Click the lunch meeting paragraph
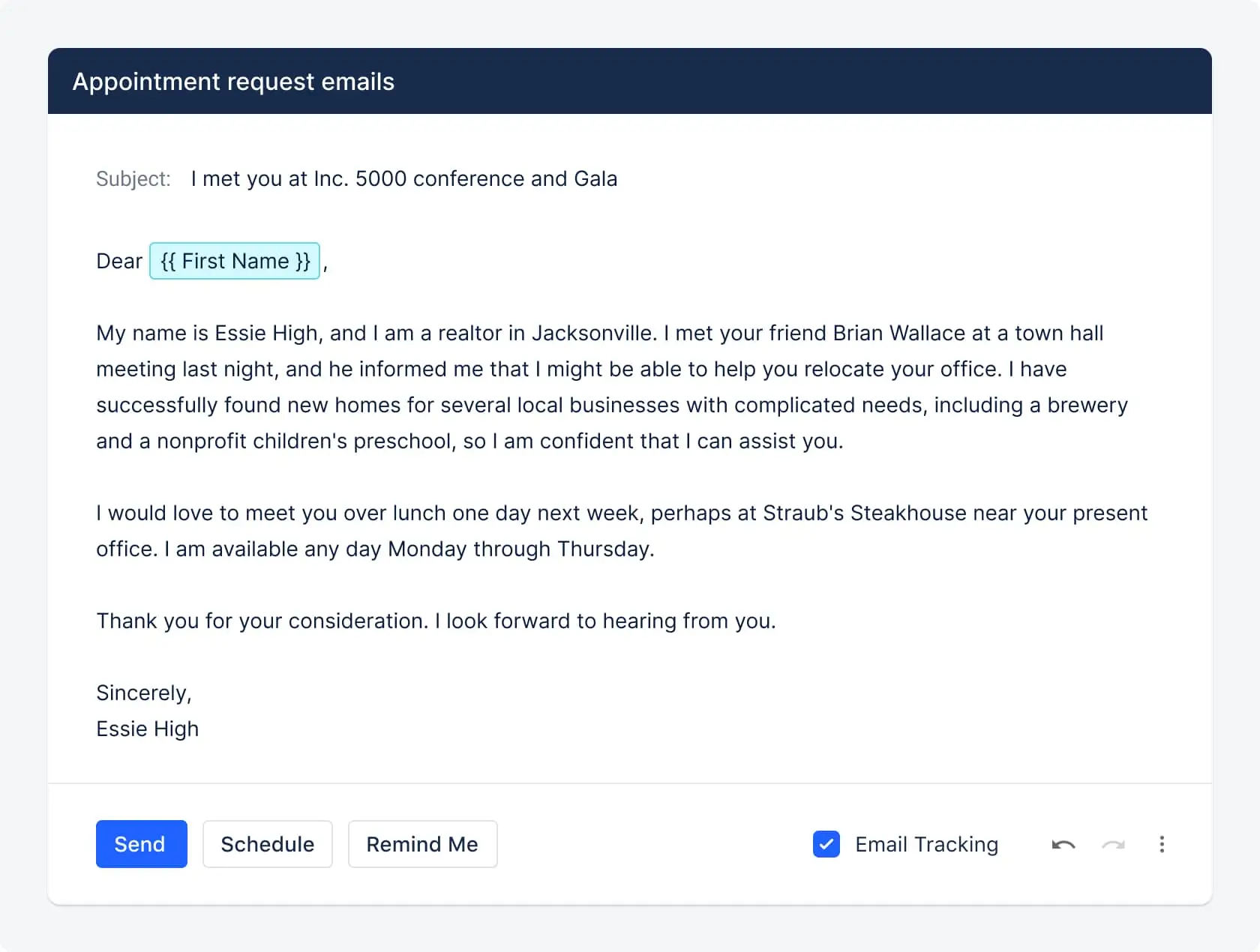 [600, 531]
